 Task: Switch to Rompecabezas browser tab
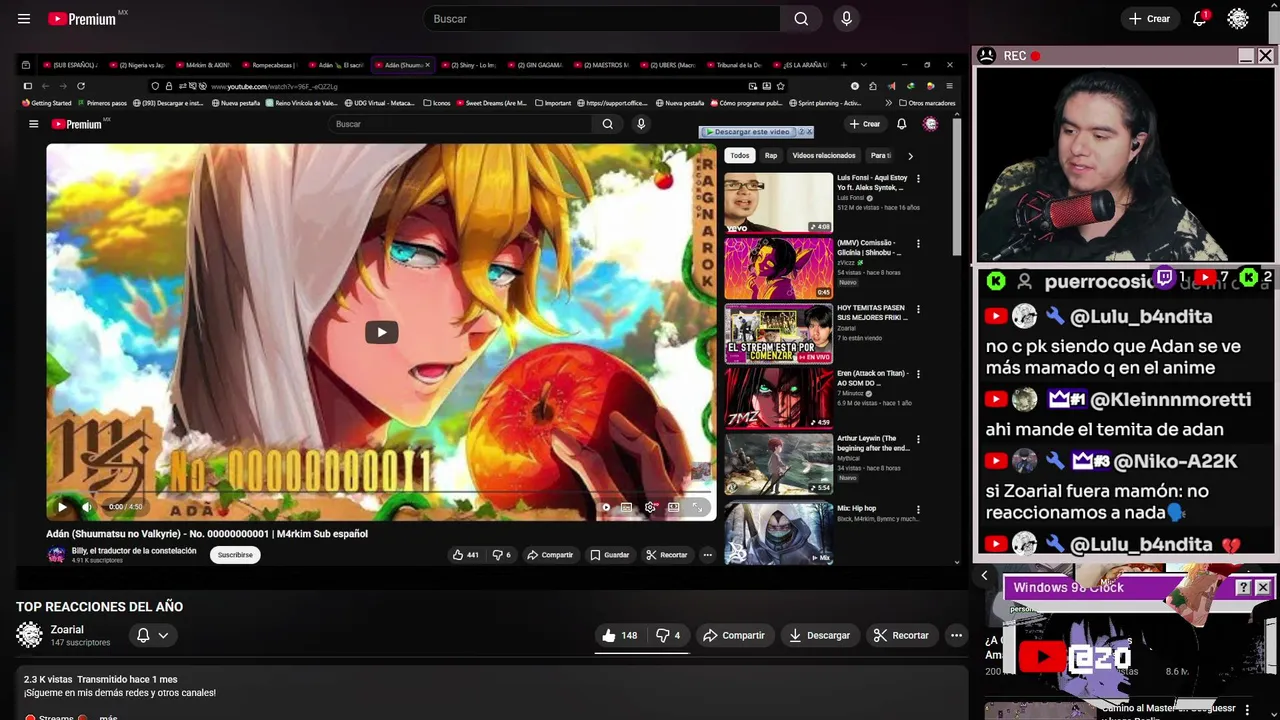(270, 65)
